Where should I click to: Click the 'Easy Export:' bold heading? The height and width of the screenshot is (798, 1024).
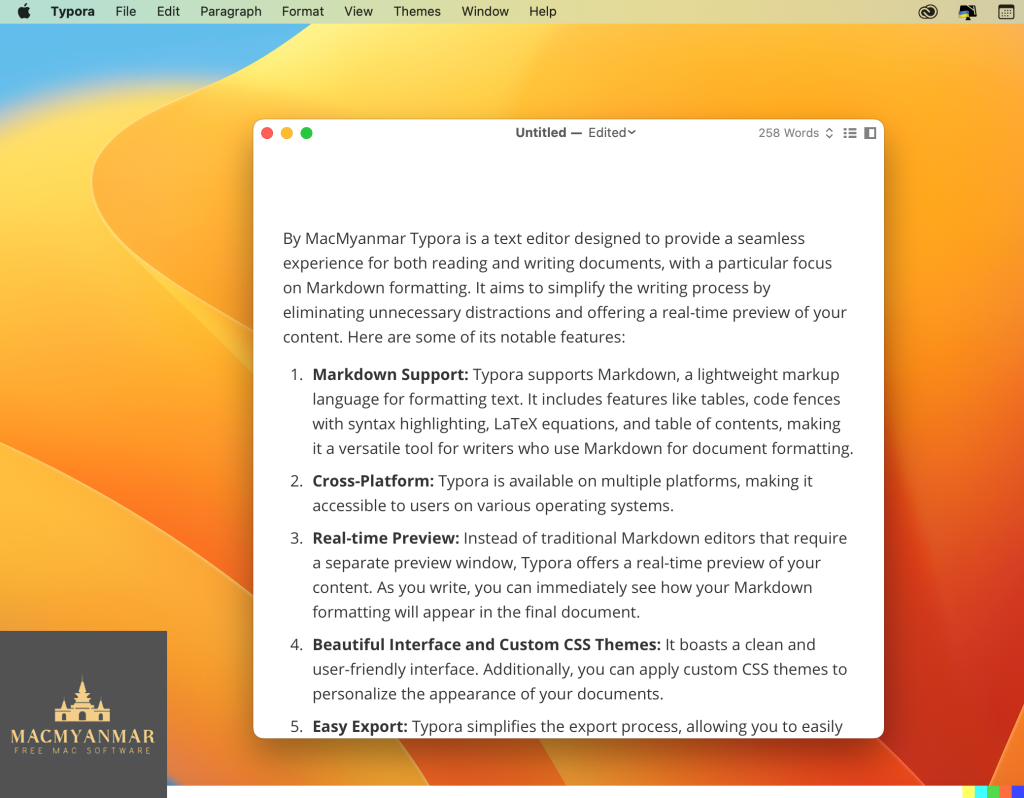[360, 727]
